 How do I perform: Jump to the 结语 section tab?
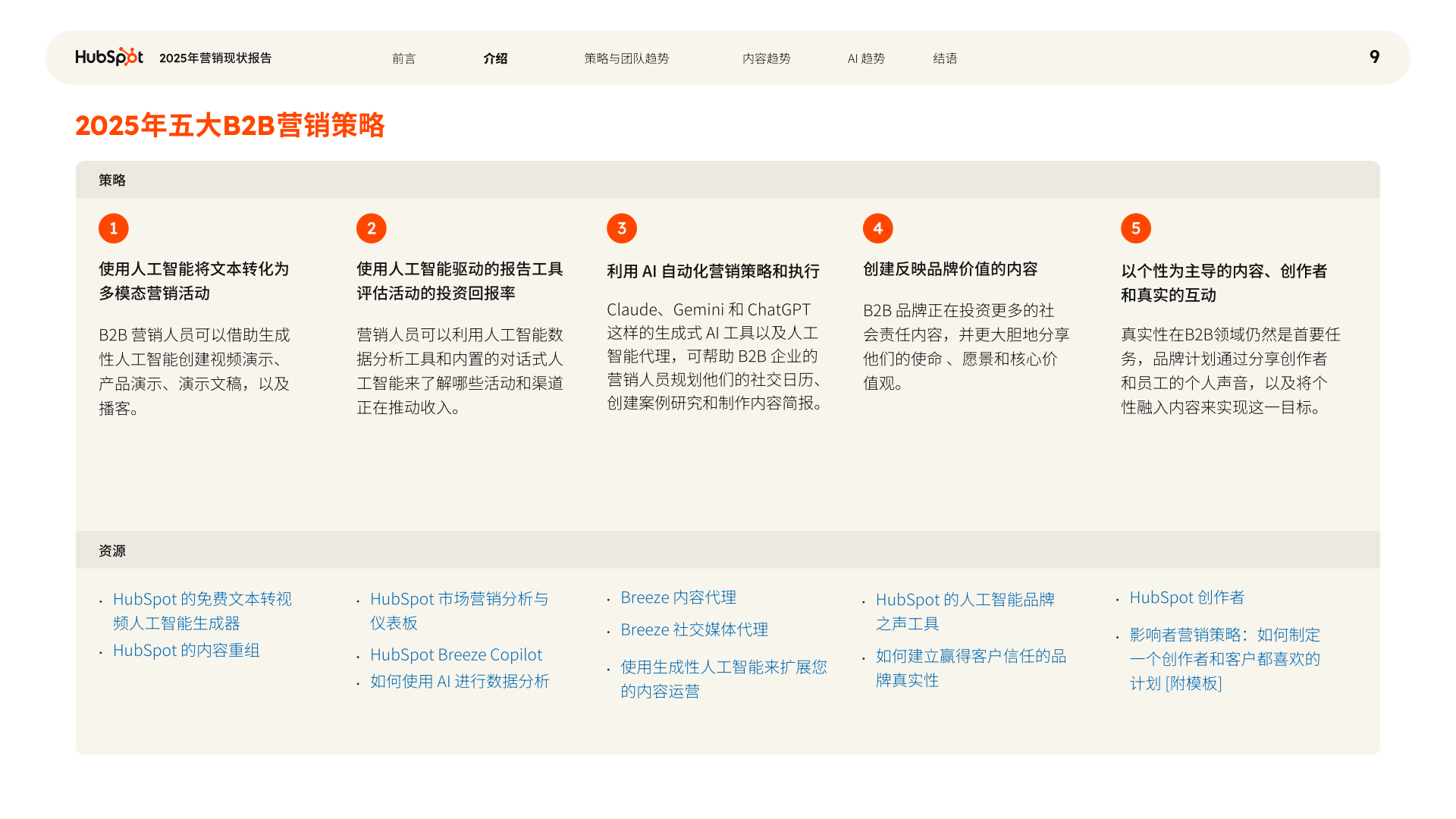[945, 58]
